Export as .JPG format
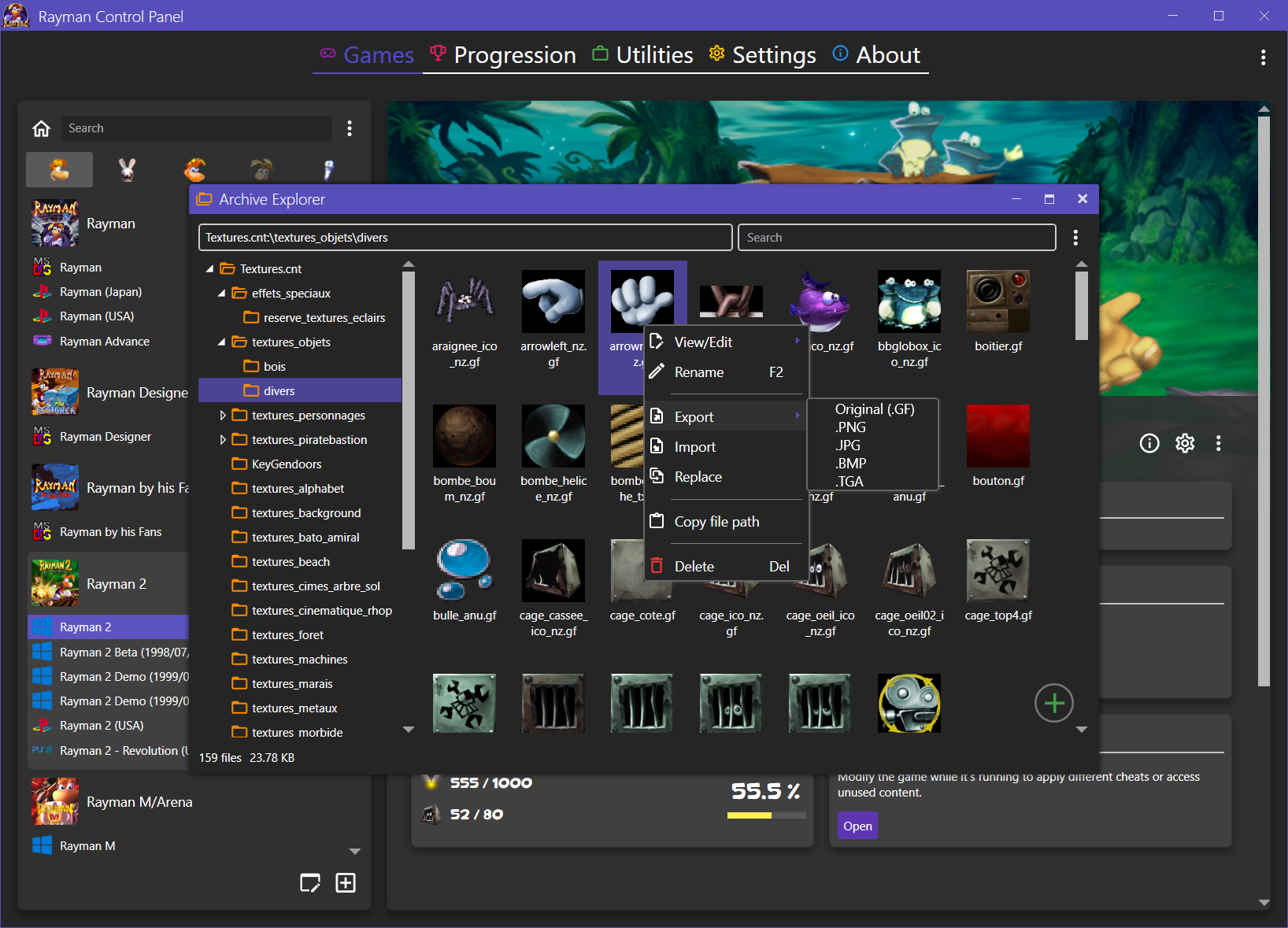The image size is (1288, 928). tap(874, 446)
